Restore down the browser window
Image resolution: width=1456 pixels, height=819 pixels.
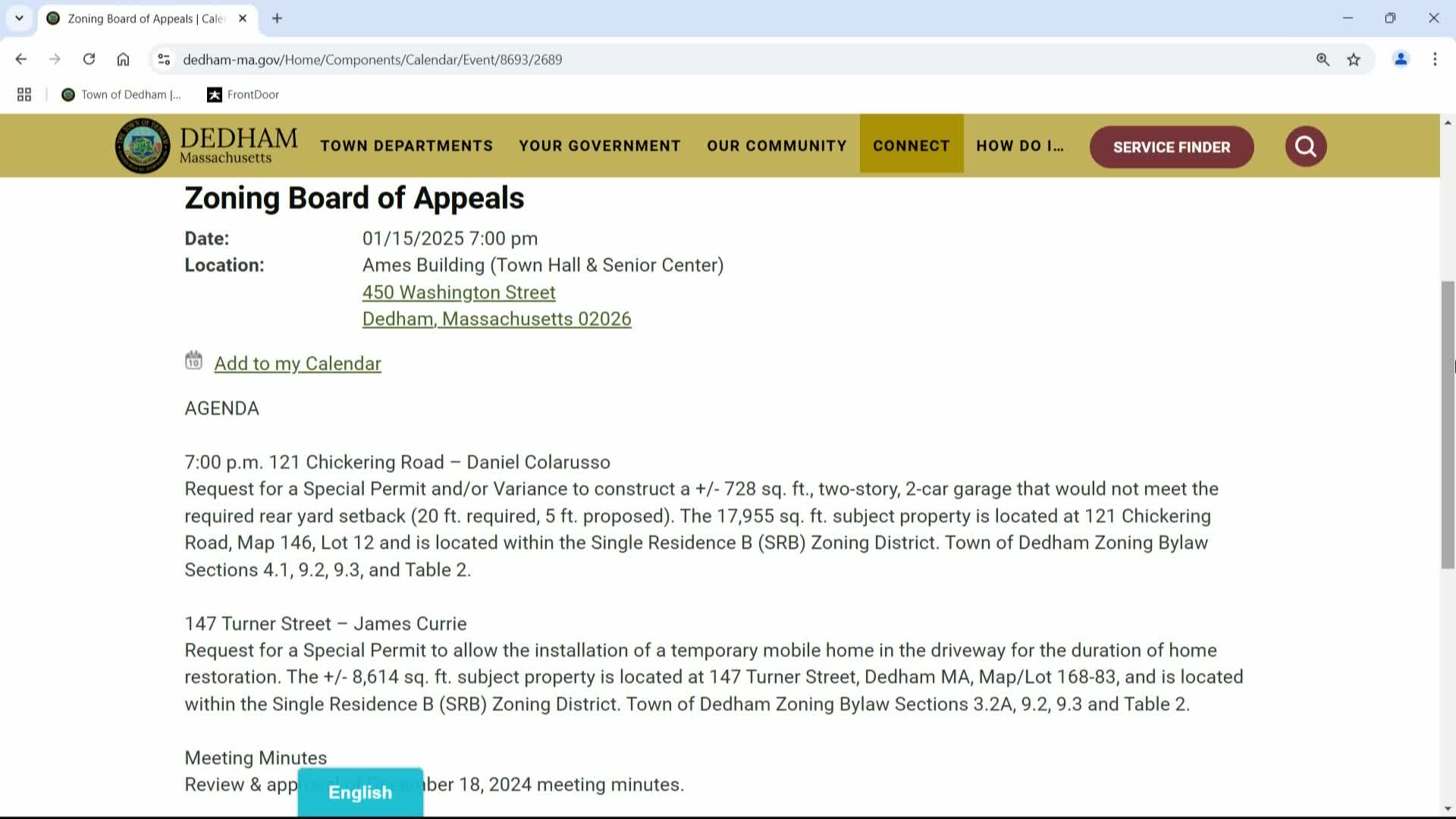1390,18
